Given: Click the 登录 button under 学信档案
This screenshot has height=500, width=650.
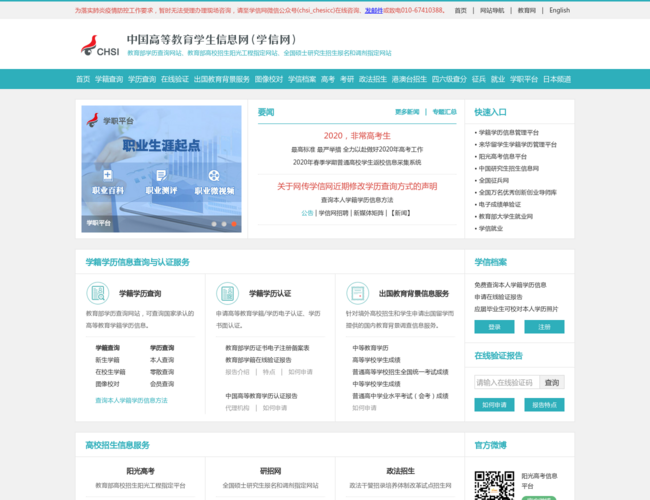Looking at the screenshot, I should (x=494, y=327).
